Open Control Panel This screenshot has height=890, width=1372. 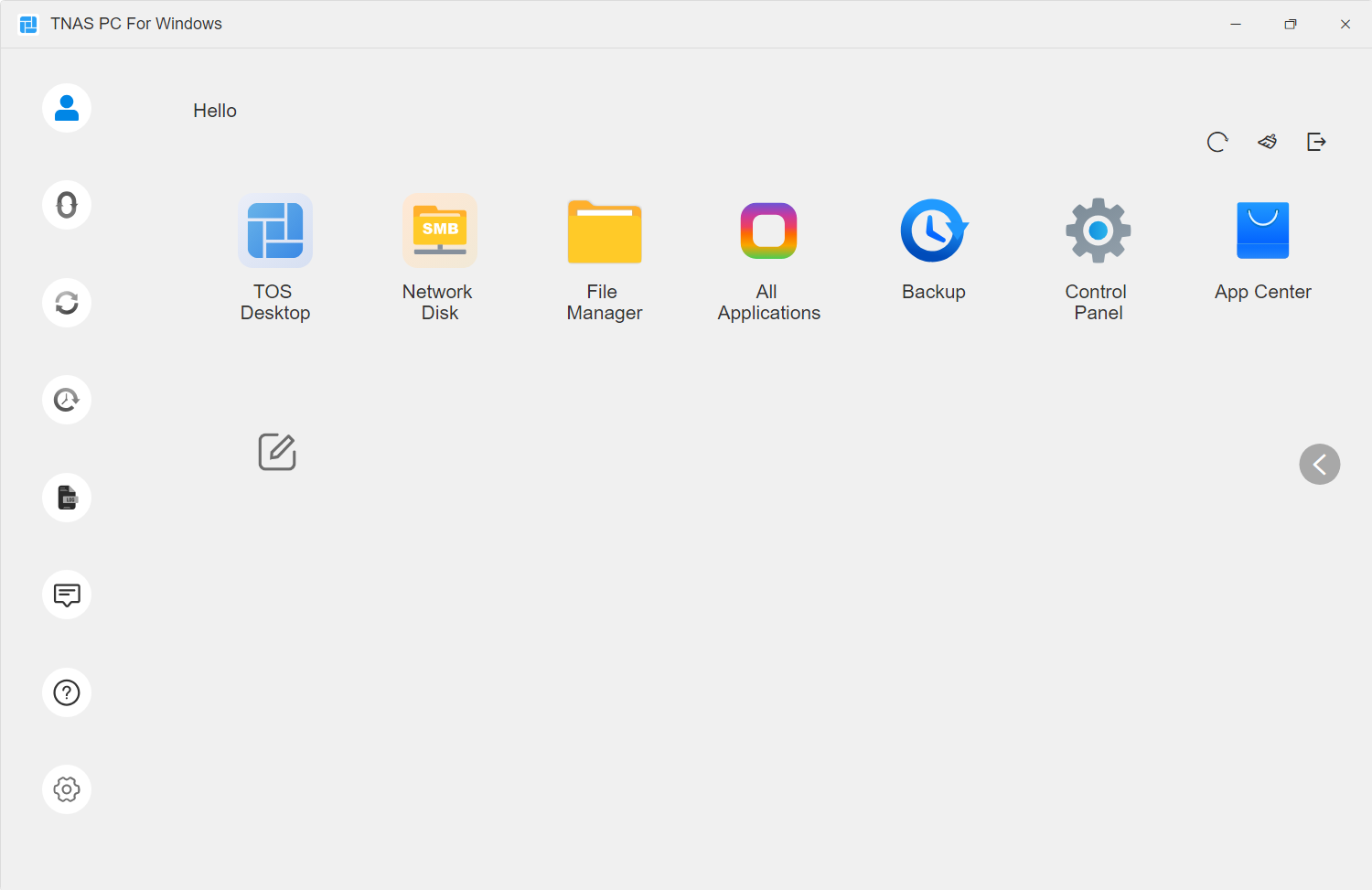[1099, 231]
